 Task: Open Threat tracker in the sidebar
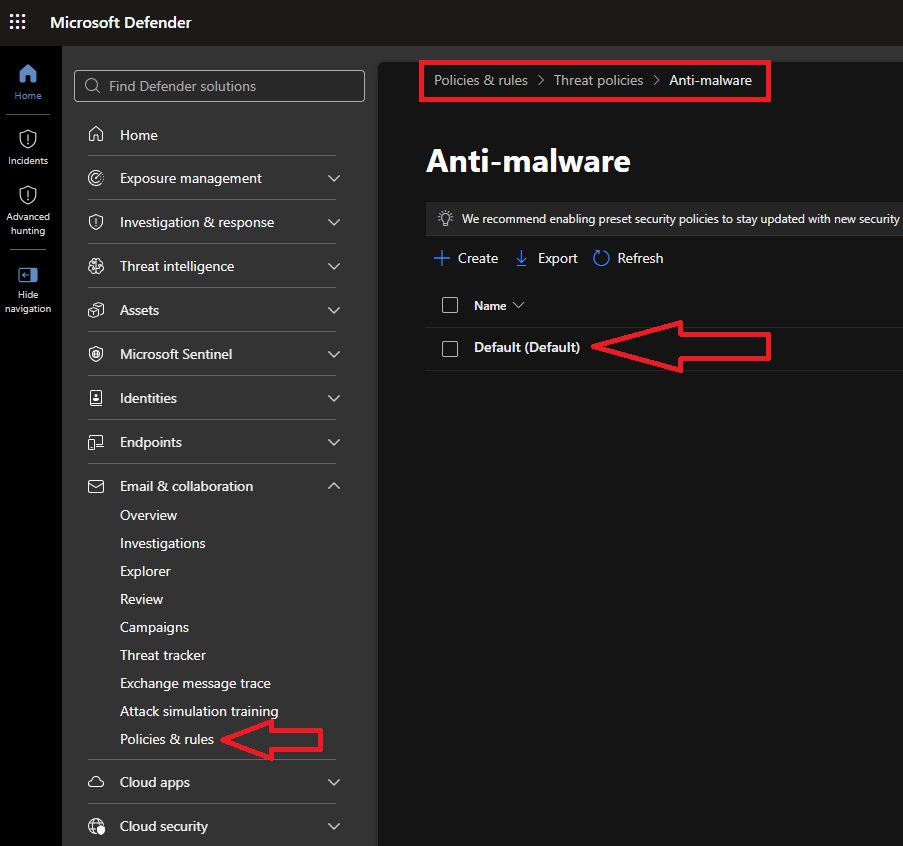click(163, 655)
